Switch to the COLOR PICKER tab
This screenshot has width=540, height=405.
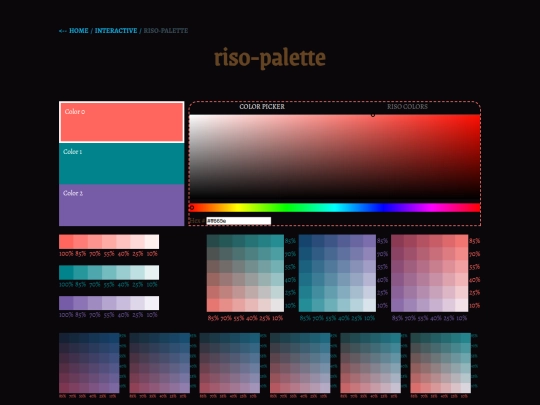point(262,107)
